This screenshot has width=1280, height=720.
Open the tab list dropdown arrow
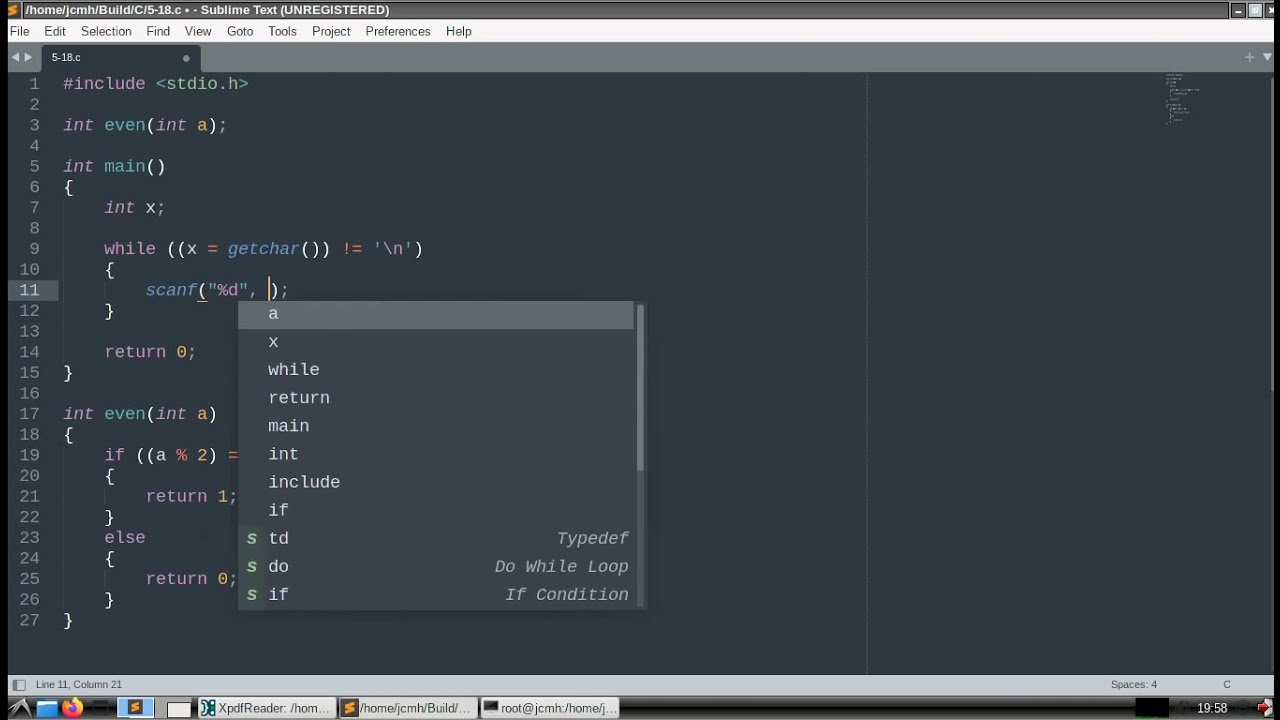tap(1265, 57)
